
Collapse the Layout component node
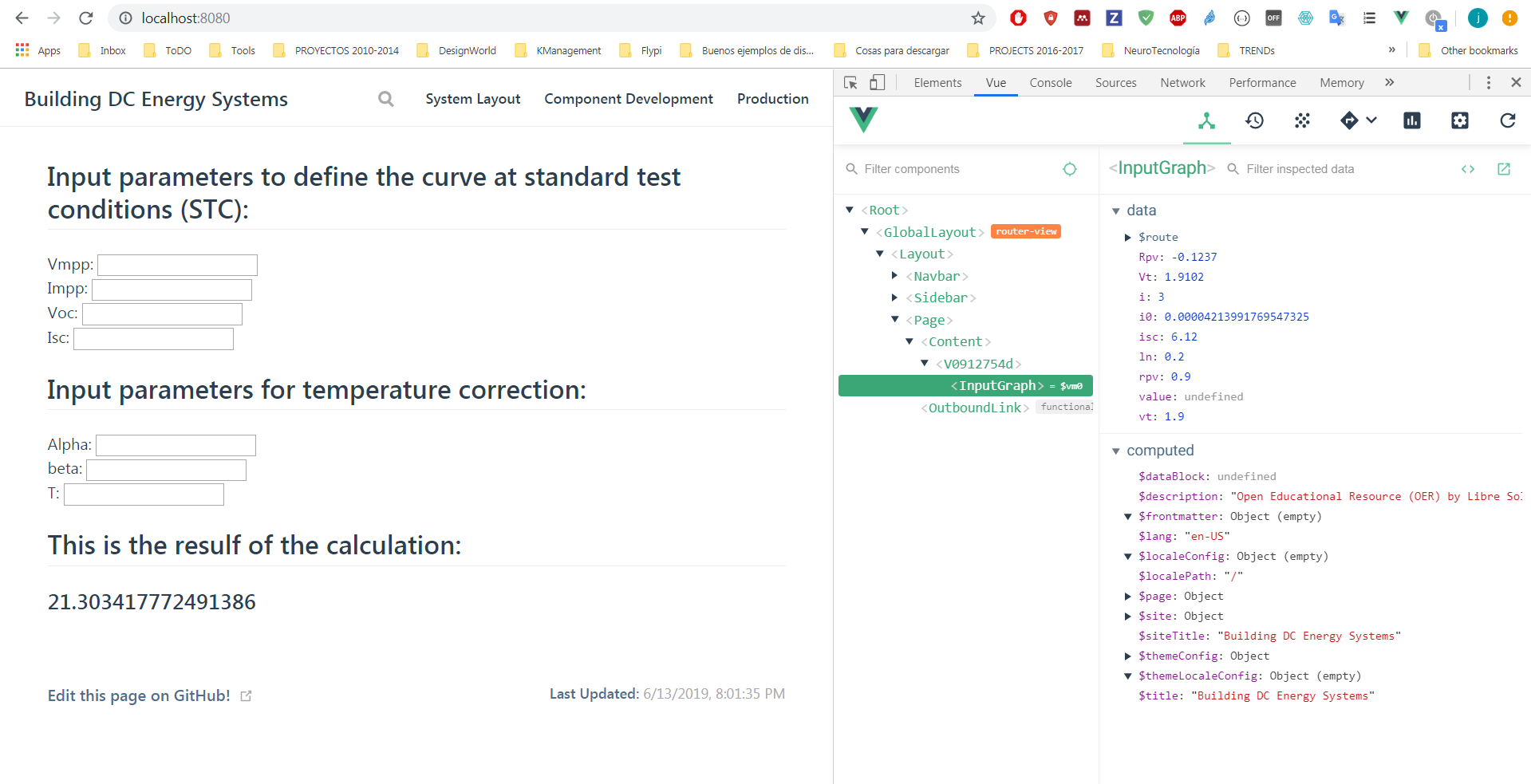pos(880,254)
